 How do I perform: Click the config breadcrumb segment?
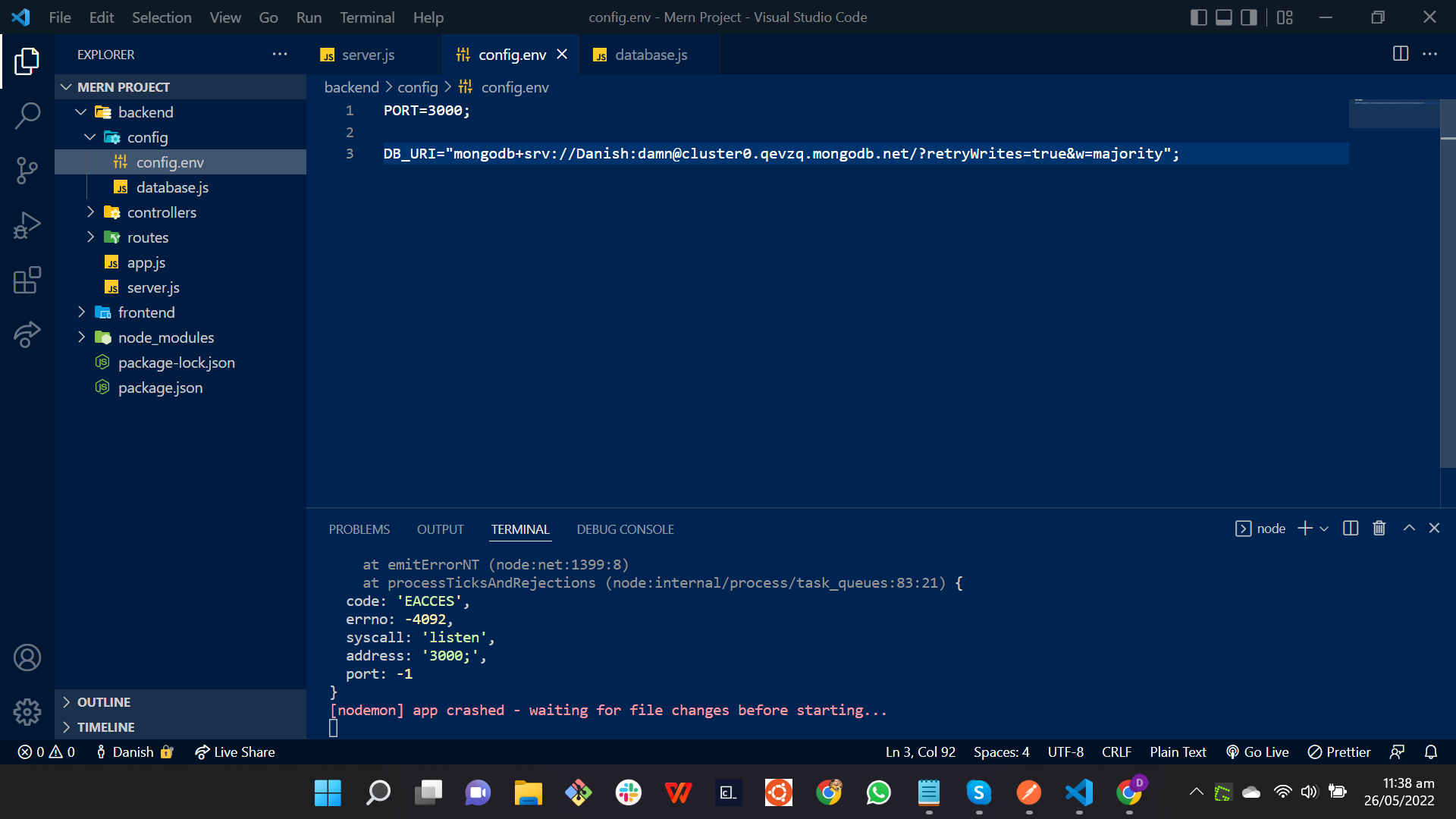click(x=418, y=87)
